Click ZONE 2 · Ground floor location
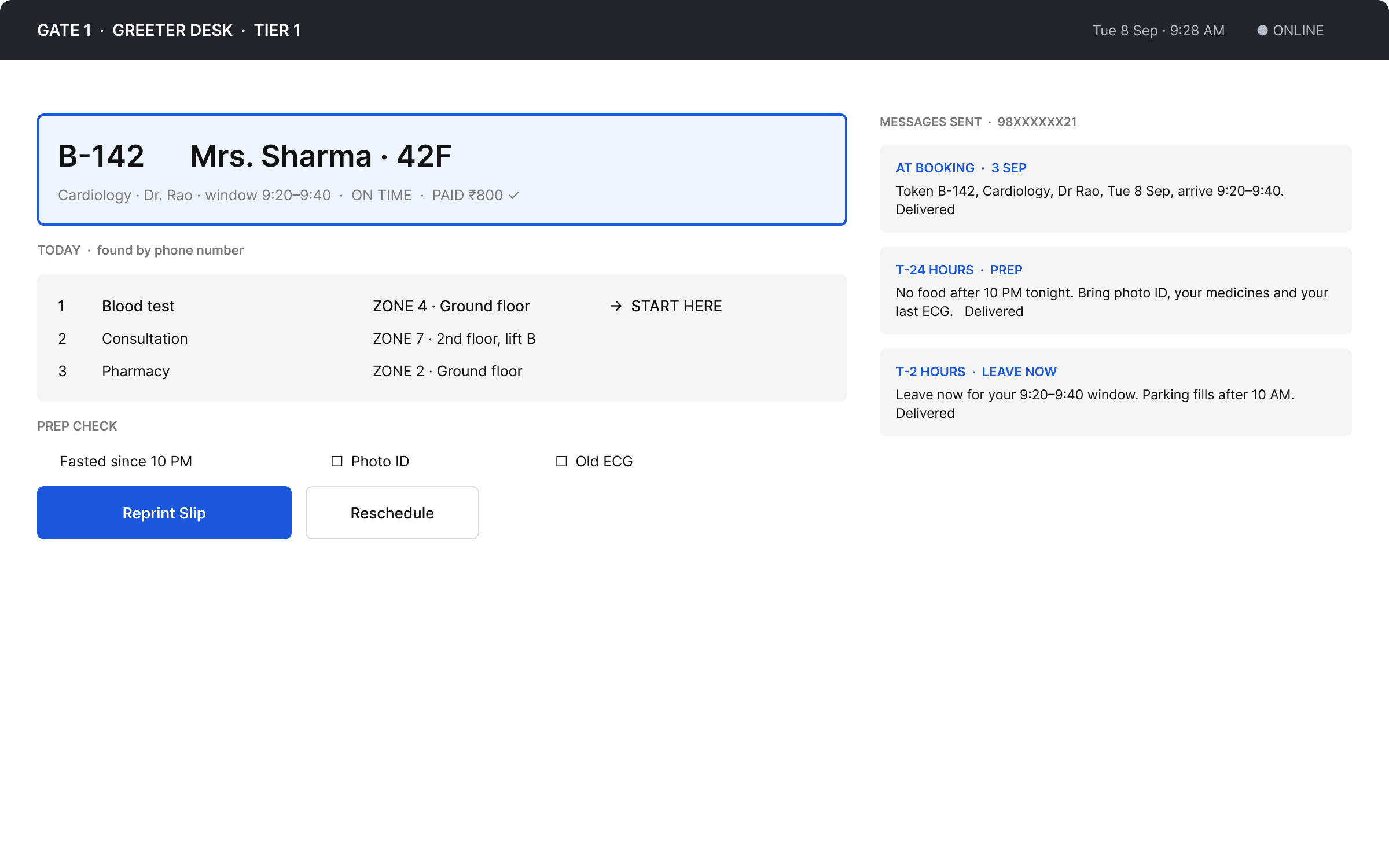The height and width of the screenshot is (868, 1389). click(447, 371)
